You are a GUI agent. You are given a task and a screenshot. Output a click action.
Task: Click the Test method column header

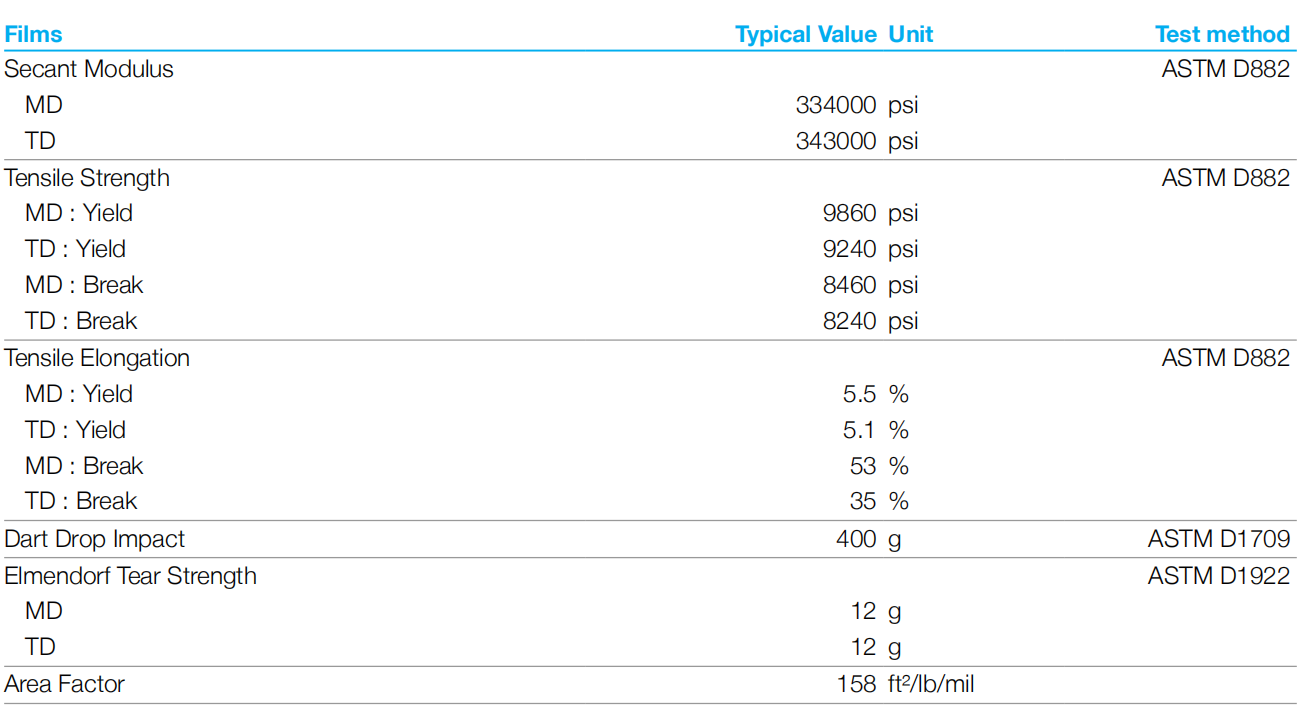[1222, 34]
